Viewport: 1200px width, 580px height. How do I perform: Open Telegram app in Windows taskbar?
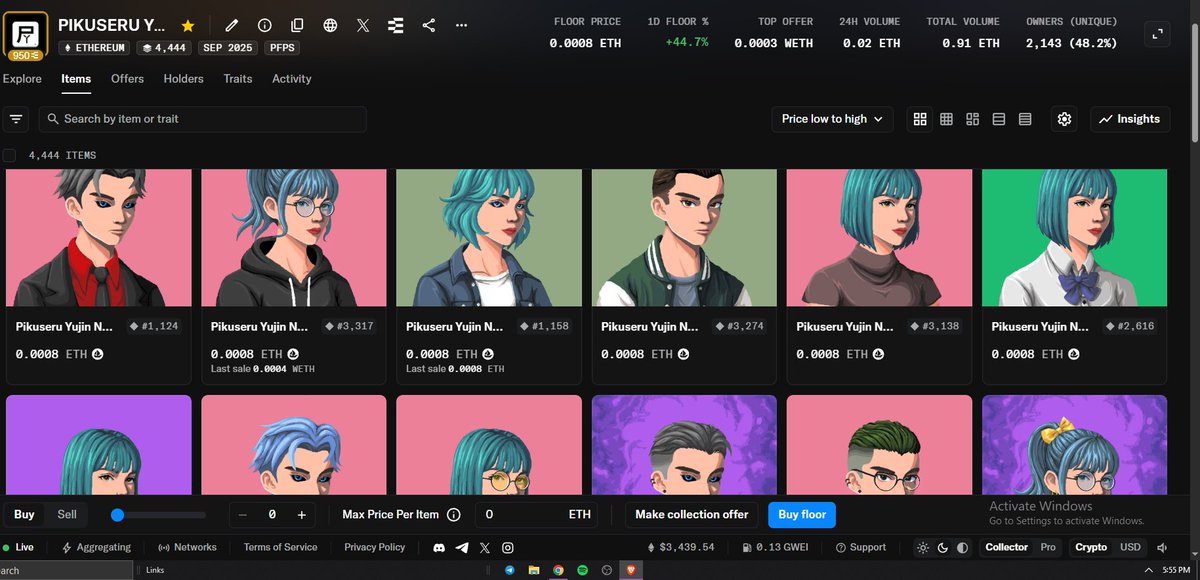(510, 570)
